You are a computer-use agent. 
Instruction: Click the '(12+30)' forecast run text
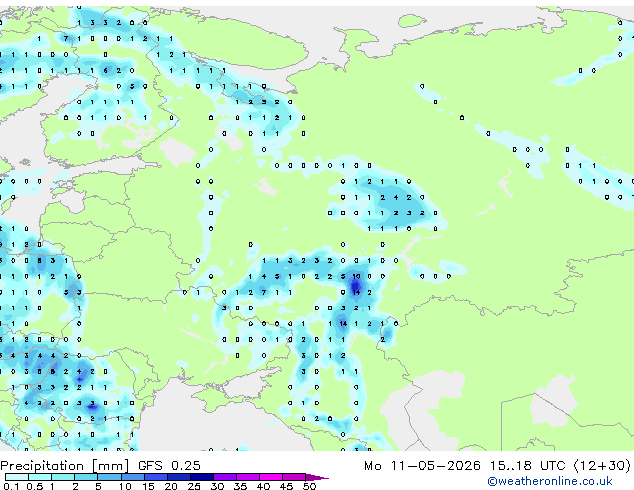tap(602, 465)
